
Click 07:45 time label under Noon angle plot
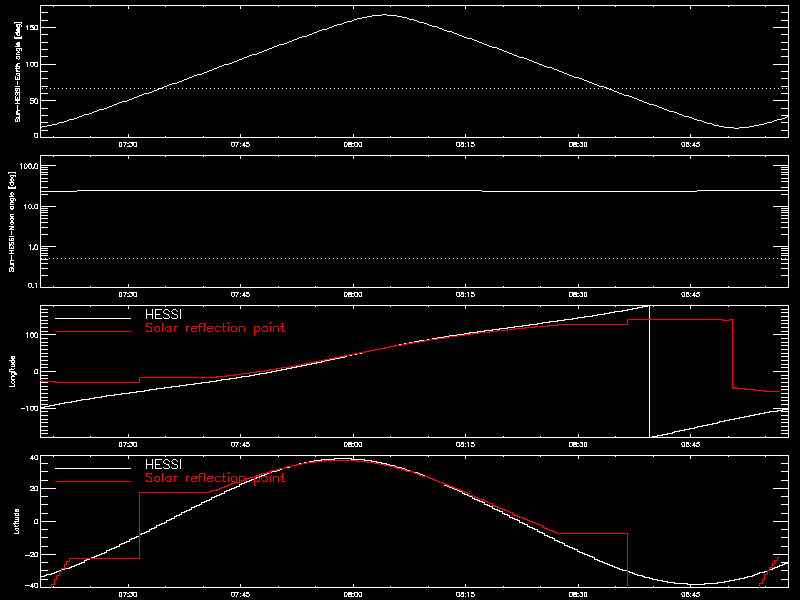pos(240,295)
